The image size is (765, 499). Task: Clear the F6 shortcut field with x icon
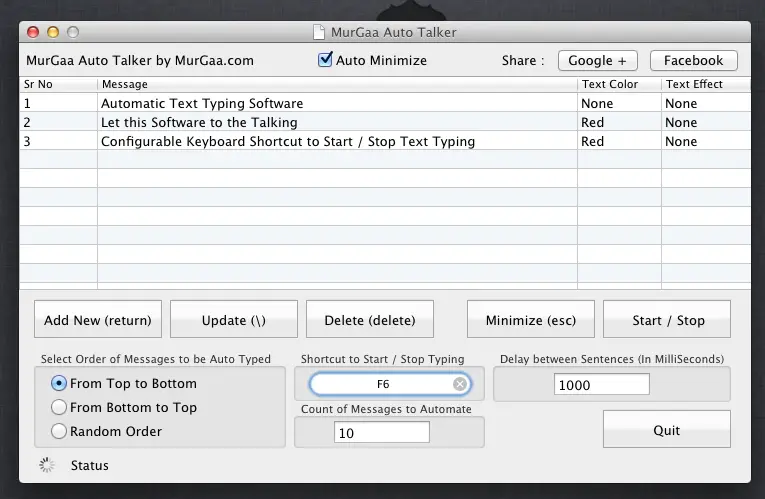(x=459, y=384)
